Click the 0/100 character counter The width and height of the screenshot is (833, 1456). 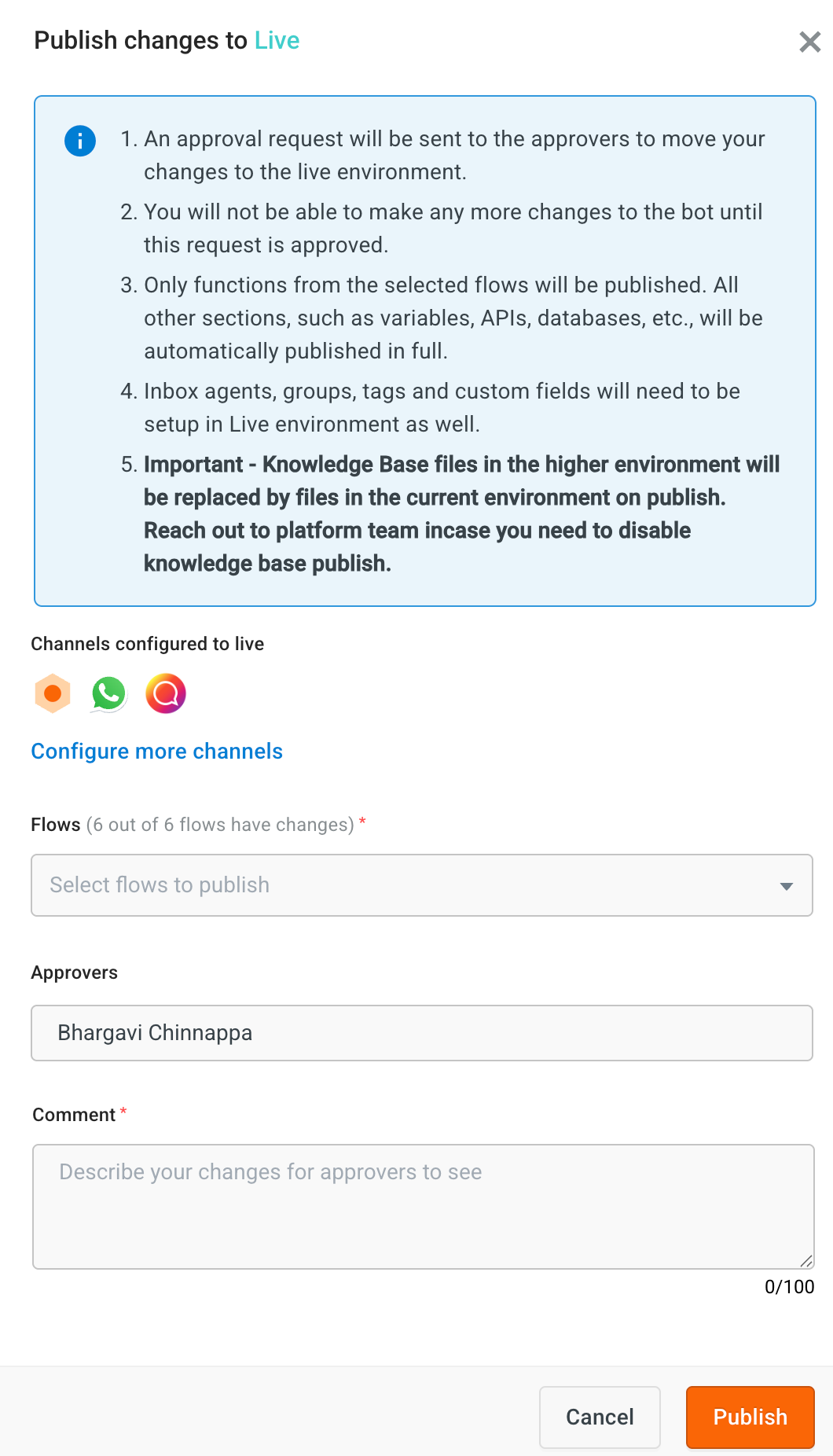pyautogui.click(x=789, y=1287)
